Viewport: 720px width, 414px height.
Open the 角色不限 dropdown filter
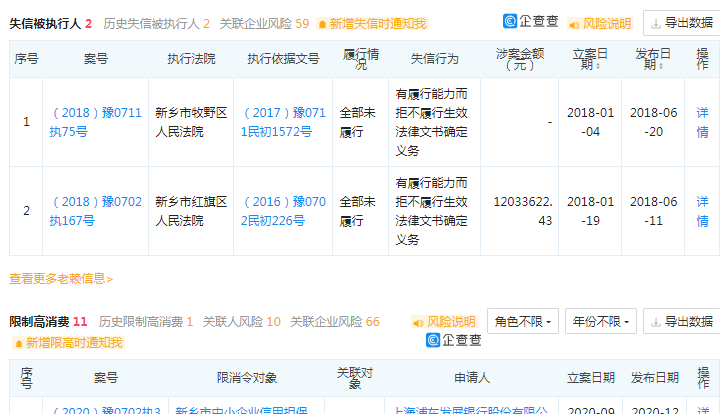522,322
